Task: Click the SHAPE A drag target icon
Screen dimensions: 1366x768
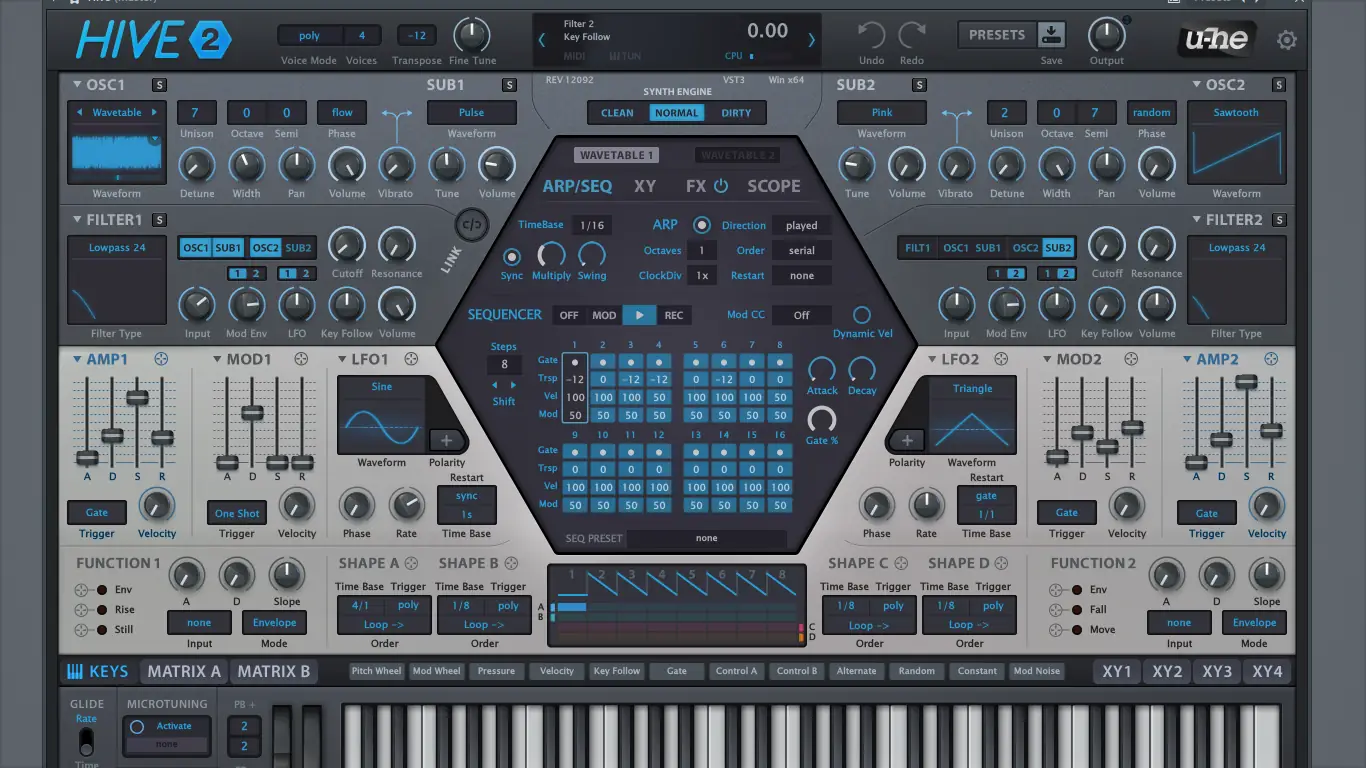Action: point(411,563)
